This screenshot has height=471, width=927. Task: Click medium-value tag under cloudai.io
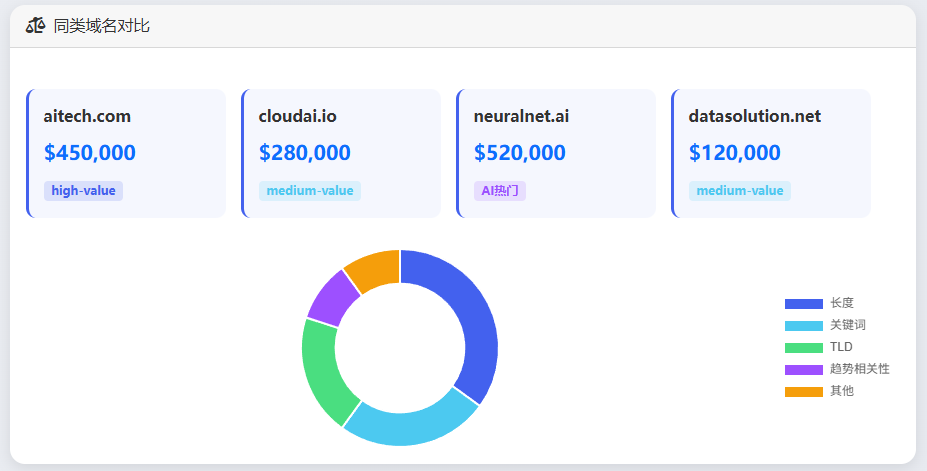point(310,191)
